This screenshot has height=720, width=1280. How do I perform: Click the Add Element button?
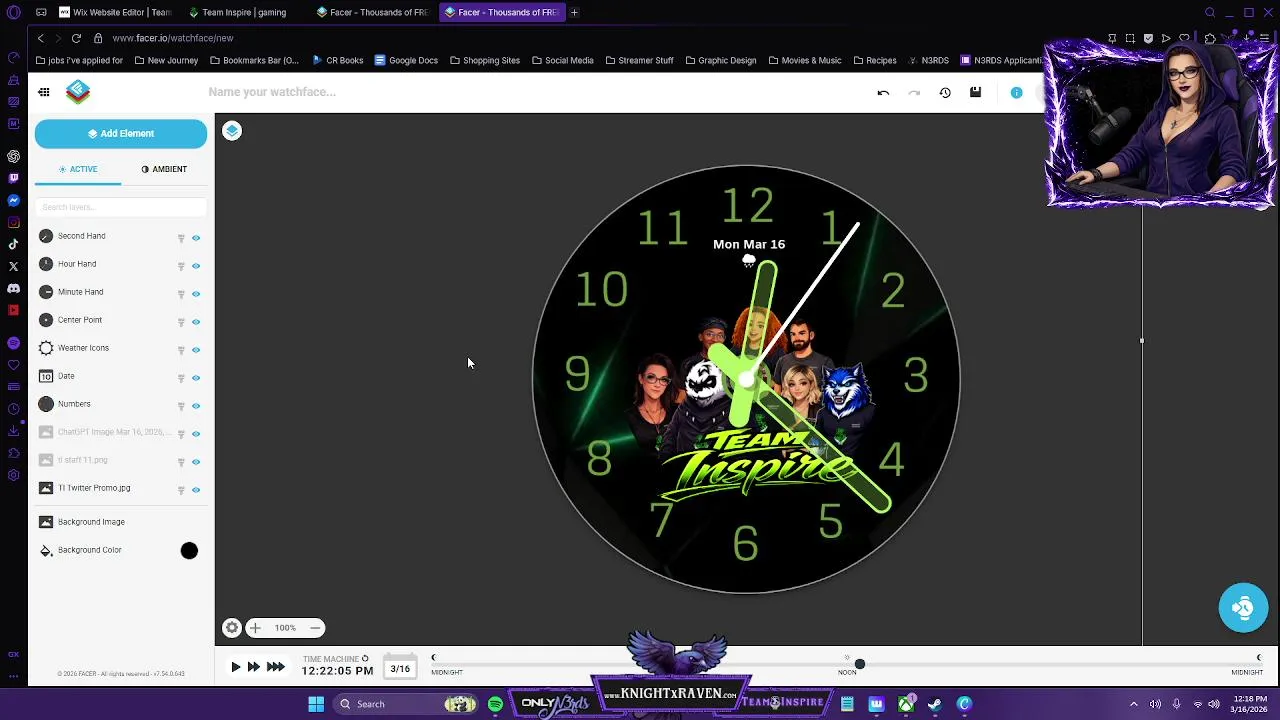[121, 133]
